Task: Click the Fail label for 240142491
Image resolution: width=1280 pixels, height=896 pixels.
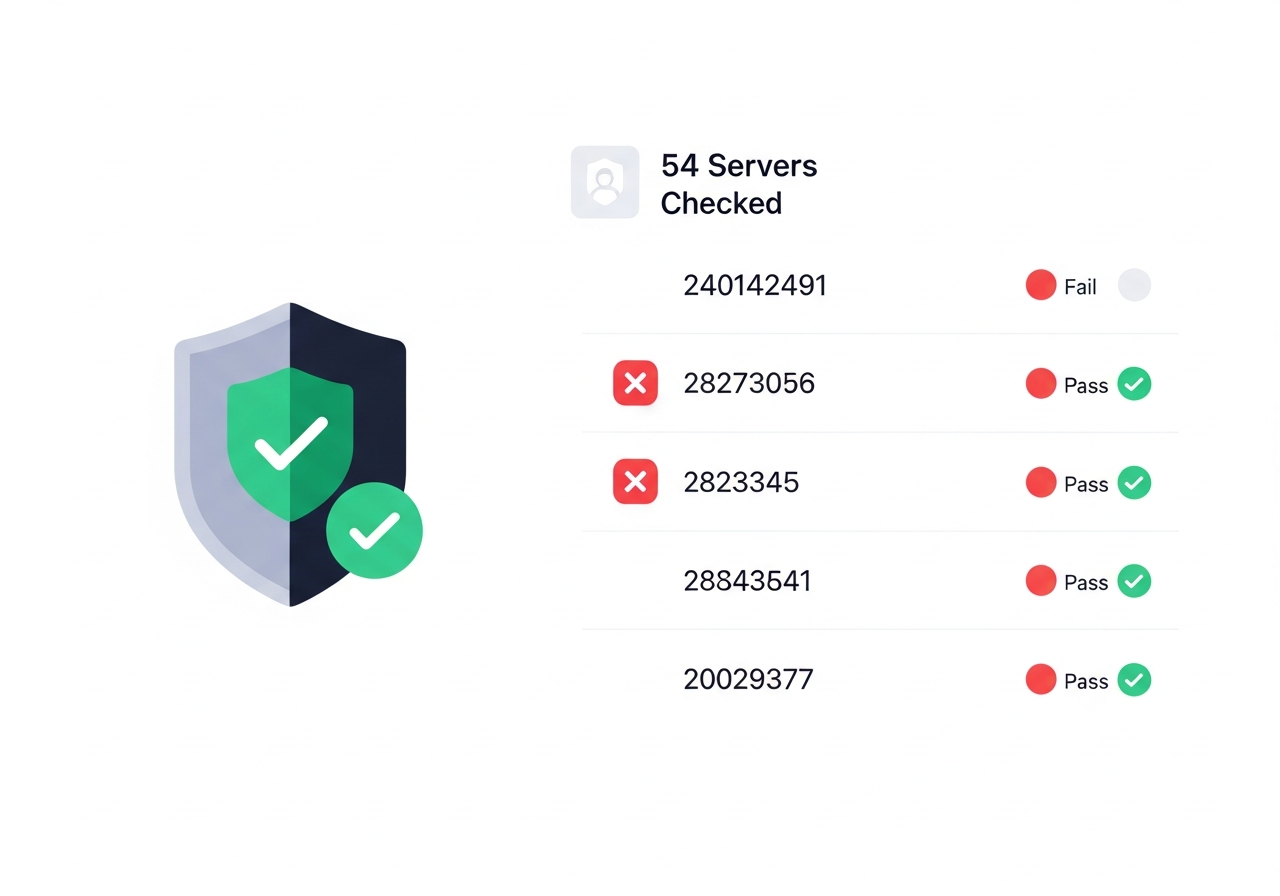Action: pyautogui.click(x=1081, y=286)
